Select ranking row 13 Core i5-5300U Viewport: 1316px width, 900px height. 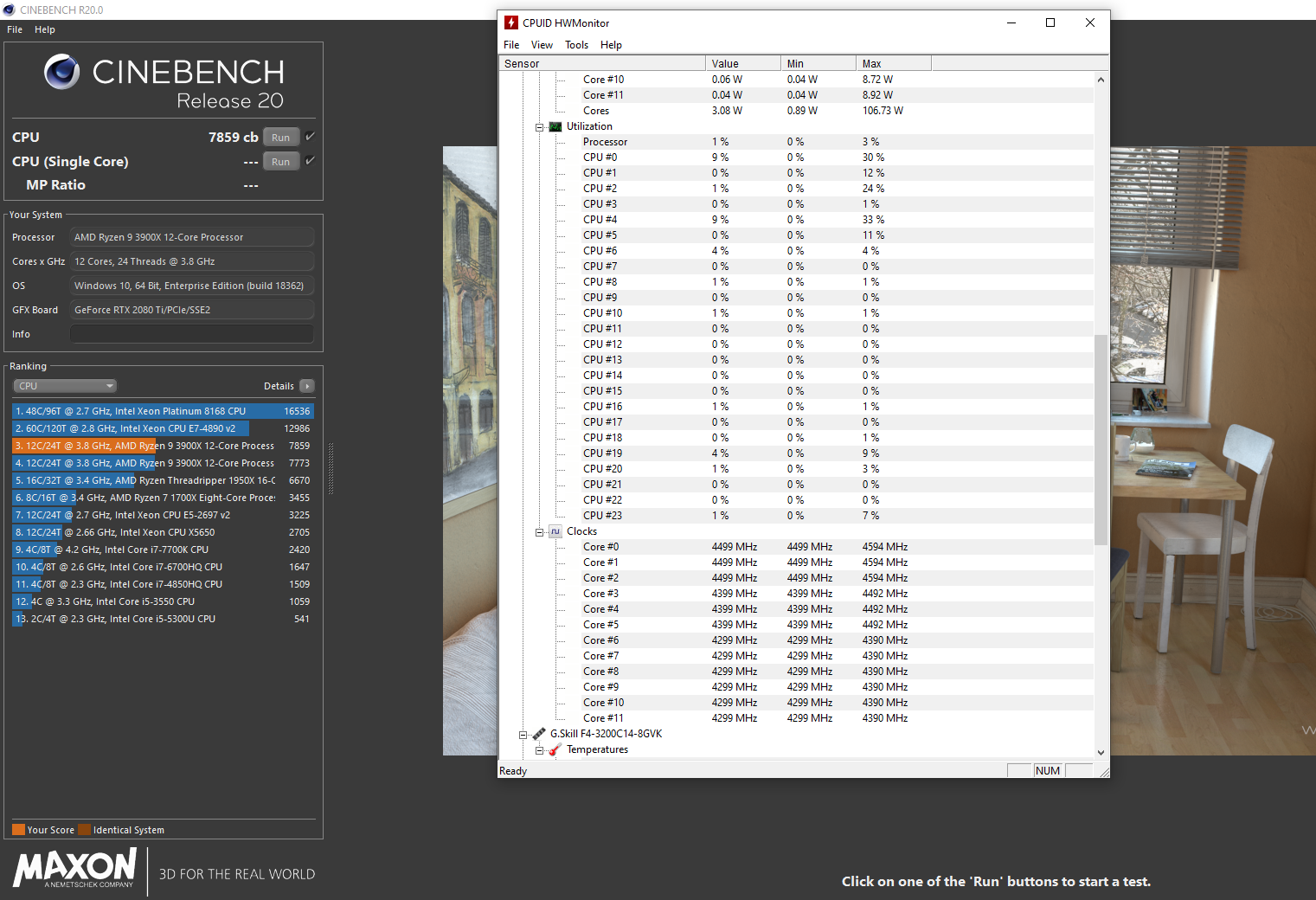[x=163, y=619]
